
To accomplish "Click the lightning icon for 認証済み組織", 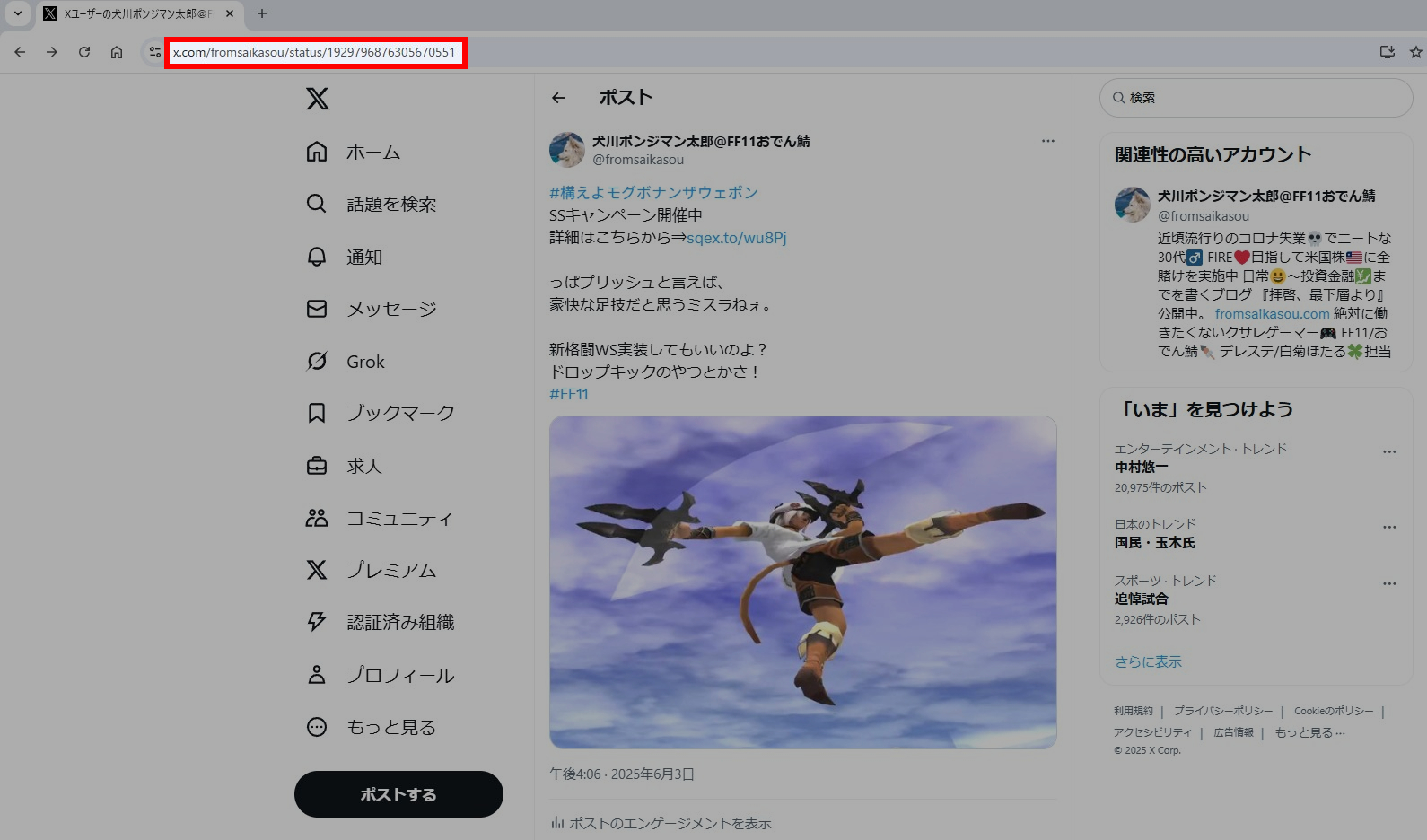I will click(317, 622).
